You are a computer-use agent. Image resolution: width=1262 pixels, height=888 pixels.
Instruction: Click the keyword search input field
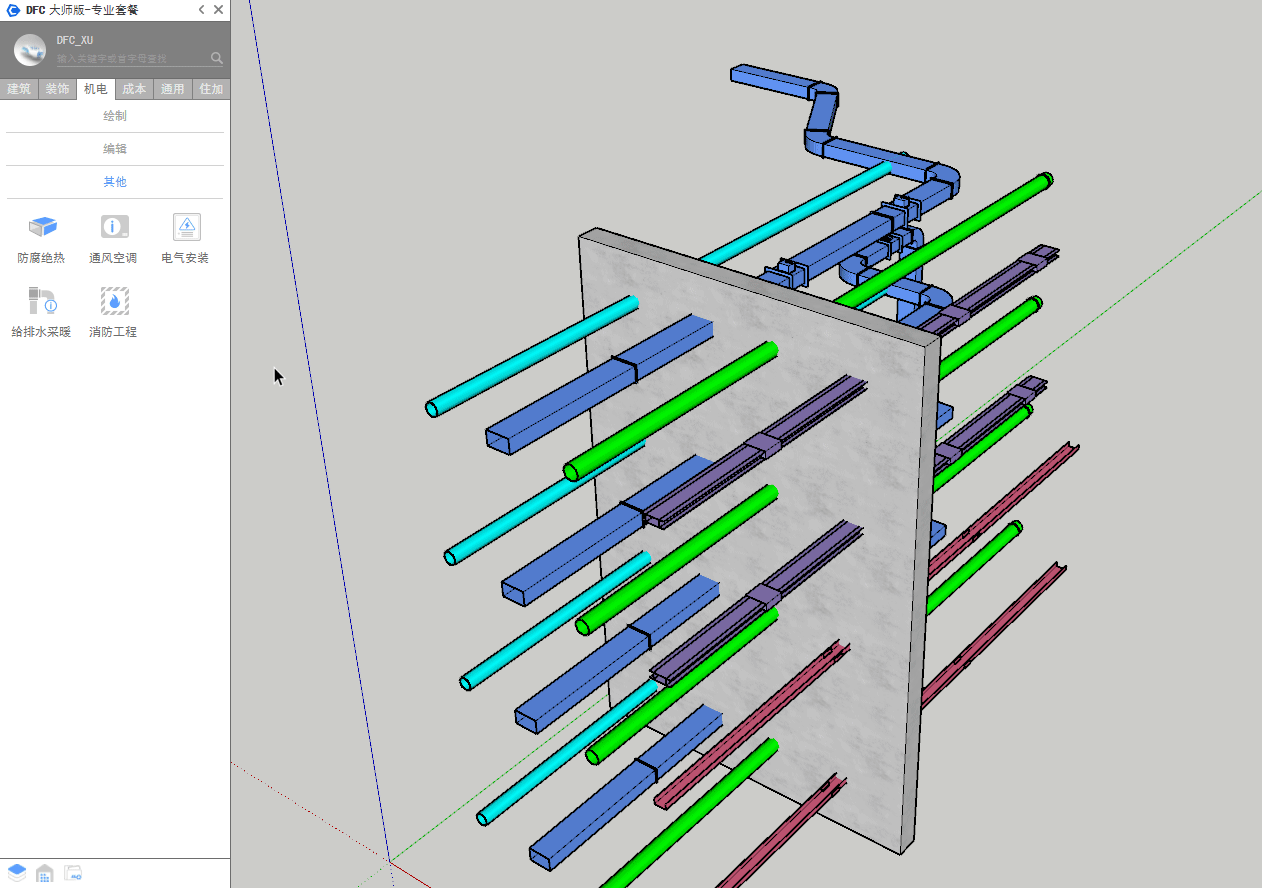click(x=130, y=59)
